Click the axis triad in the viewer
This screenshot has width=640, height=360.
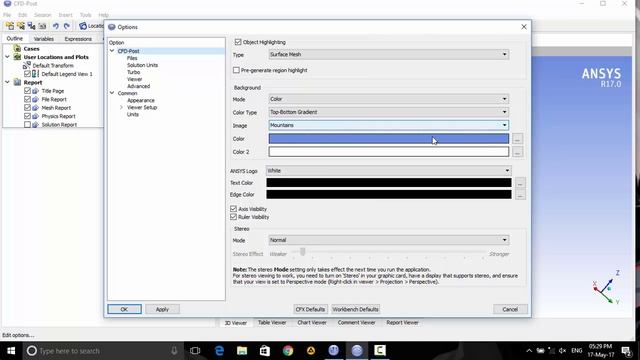[x=607, y=288]
